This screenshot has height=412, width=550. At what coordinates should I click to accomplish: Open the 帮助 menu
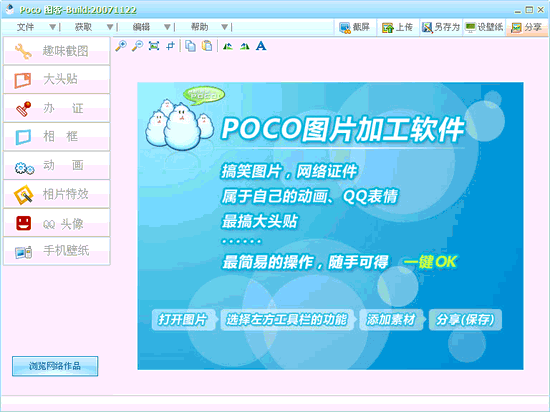200,27
